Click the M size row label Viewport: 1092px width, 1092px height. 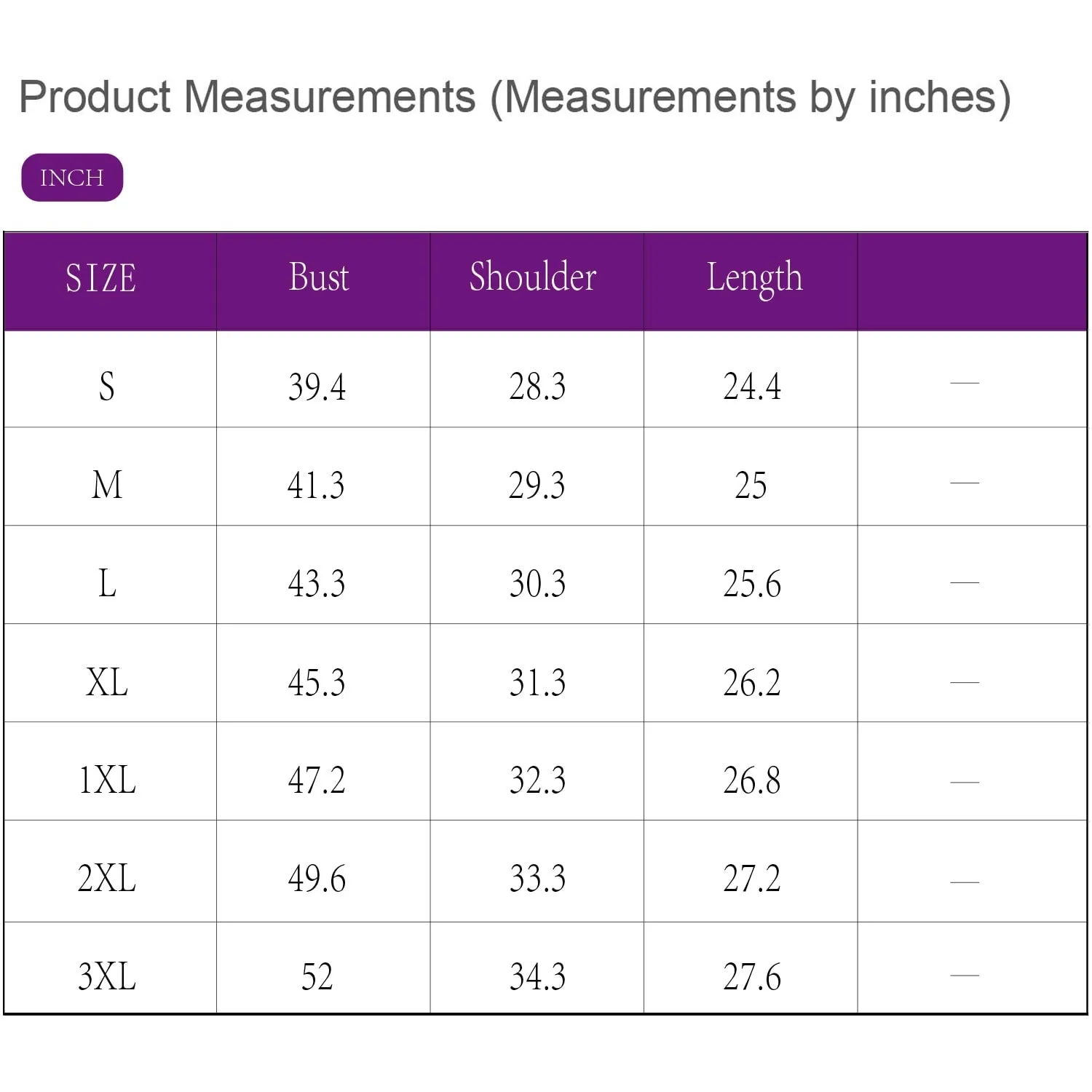tap(107, 485)
